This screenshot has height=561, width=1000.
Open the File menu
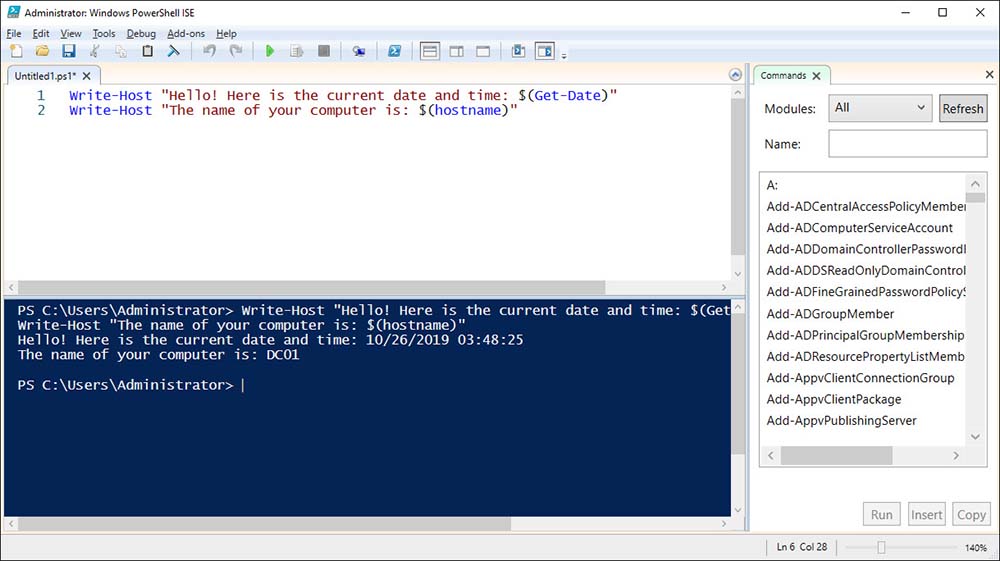click(14, 33)
